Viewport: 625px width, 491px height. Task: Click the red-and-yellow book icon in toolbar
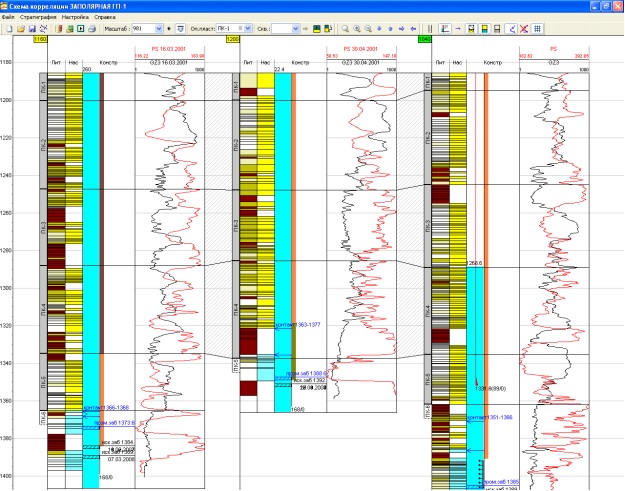coord(59,29)
